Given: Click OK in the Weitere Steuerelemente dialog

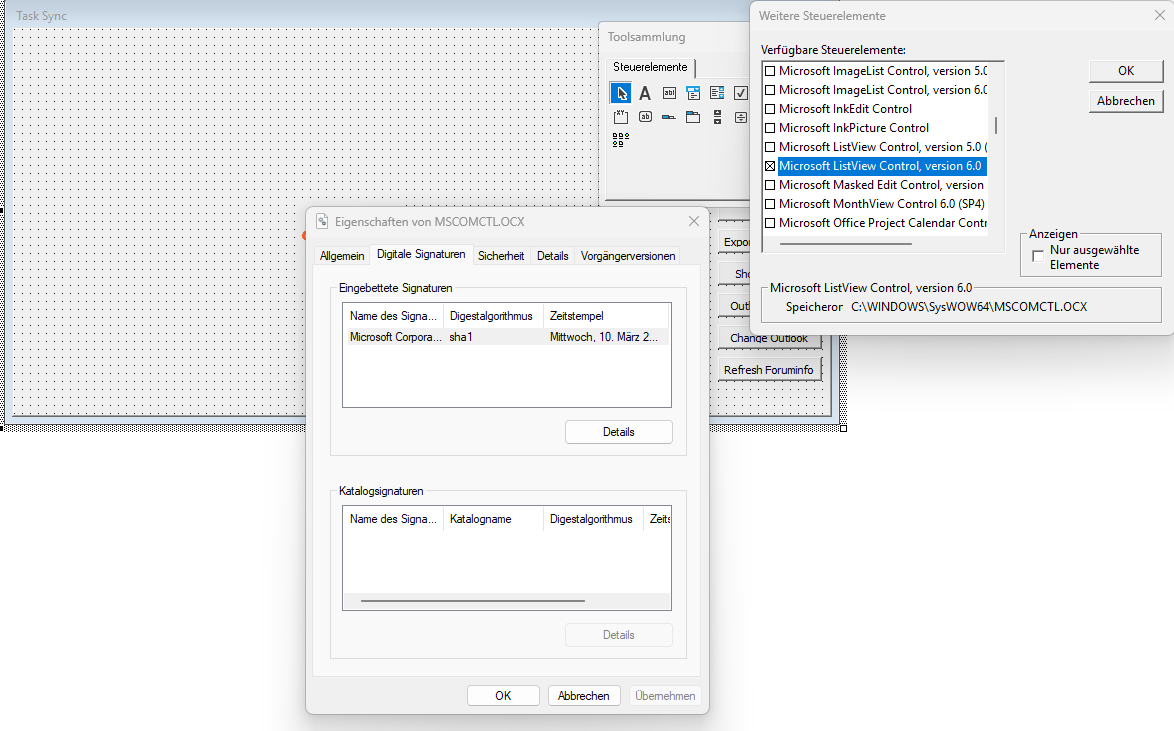Looking at the screenshot, I should pyautogui.click(x=1126, y=70).
